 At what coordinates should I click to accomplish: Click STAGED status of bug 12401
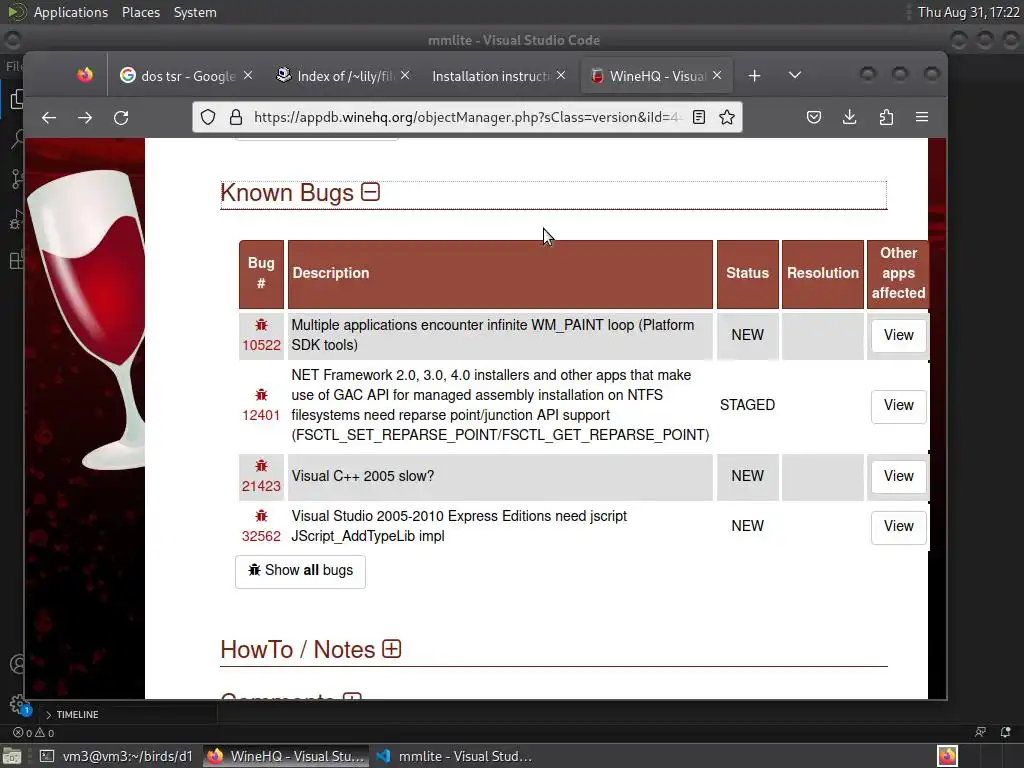point(747,405)
